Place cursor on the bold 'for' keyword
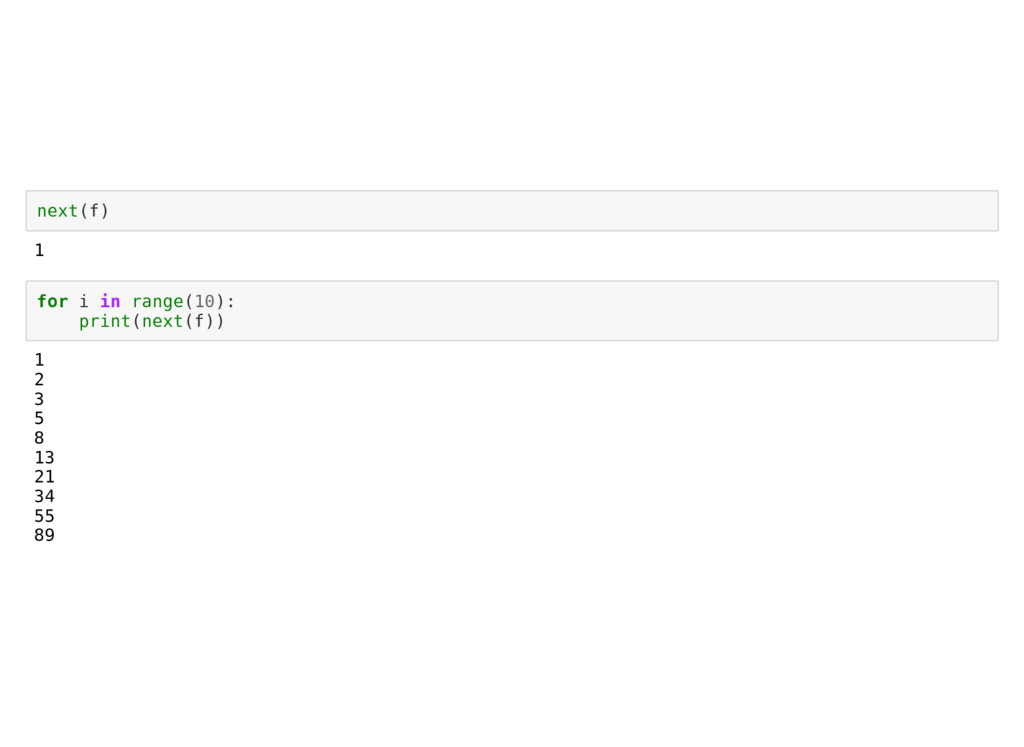This screenshot has height=747, width=1024. 52,301
